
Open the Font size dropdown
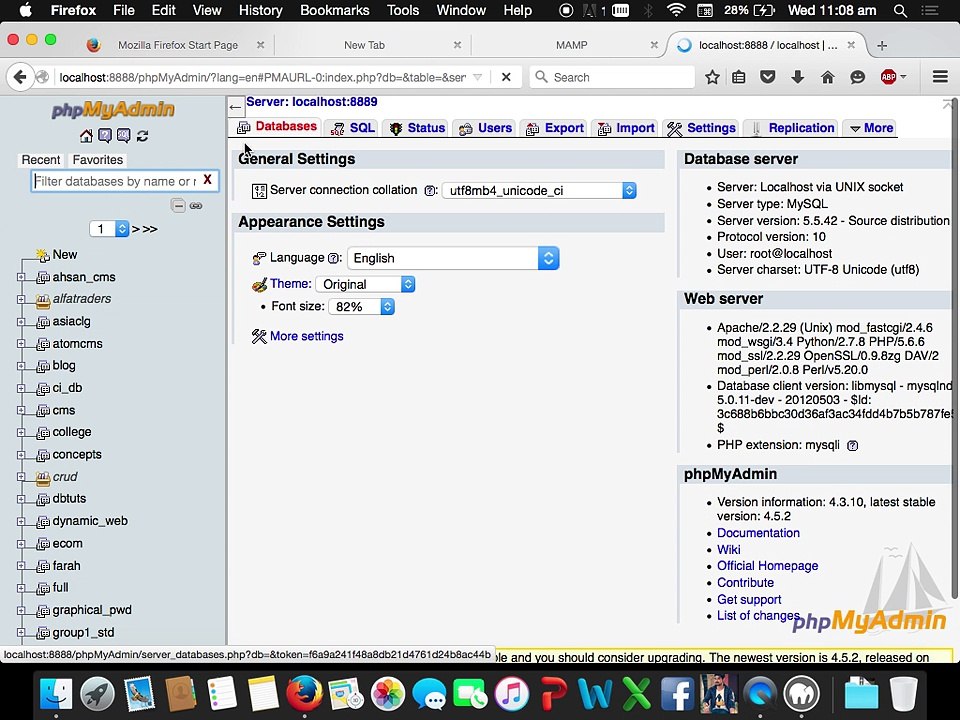tap(361, 306)
